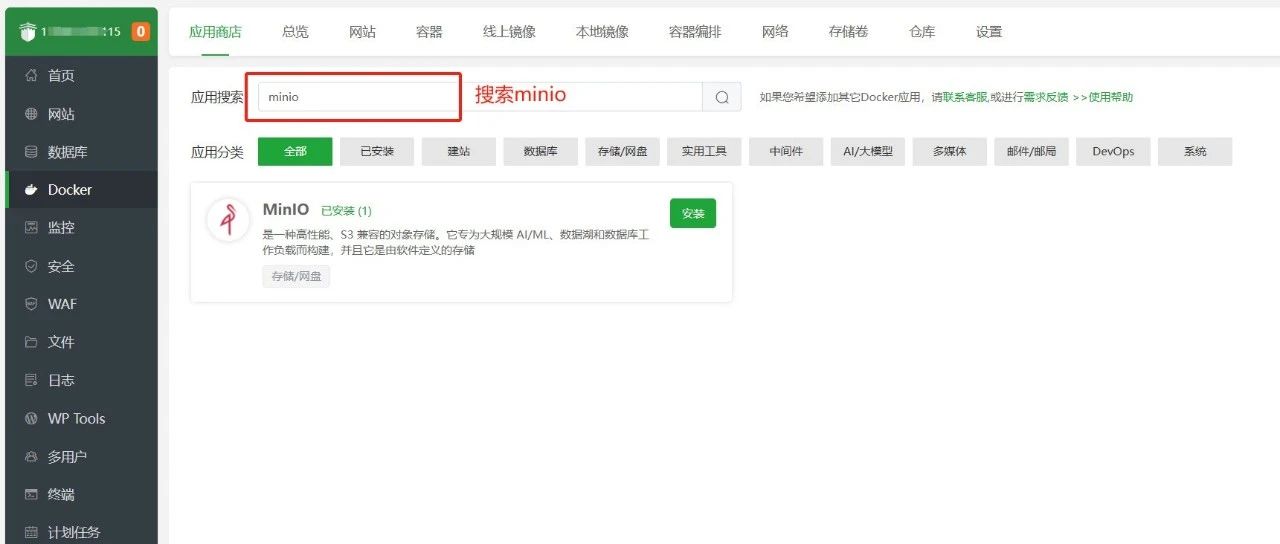
Task: Click the home icon beside 首页
Action: (31, 76)
